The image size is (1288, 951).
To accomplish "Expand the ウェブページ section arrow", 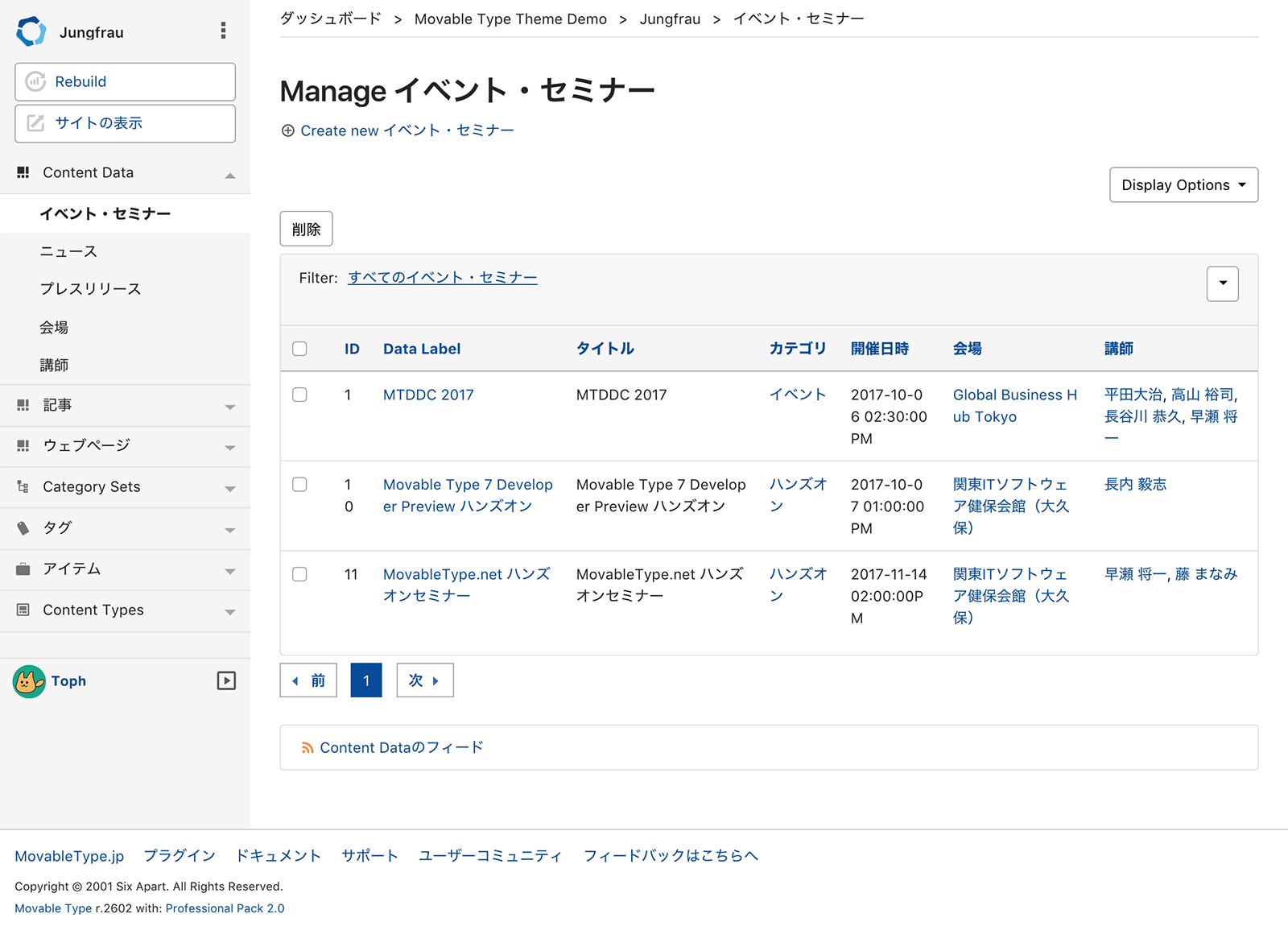I will pos(230,448).
